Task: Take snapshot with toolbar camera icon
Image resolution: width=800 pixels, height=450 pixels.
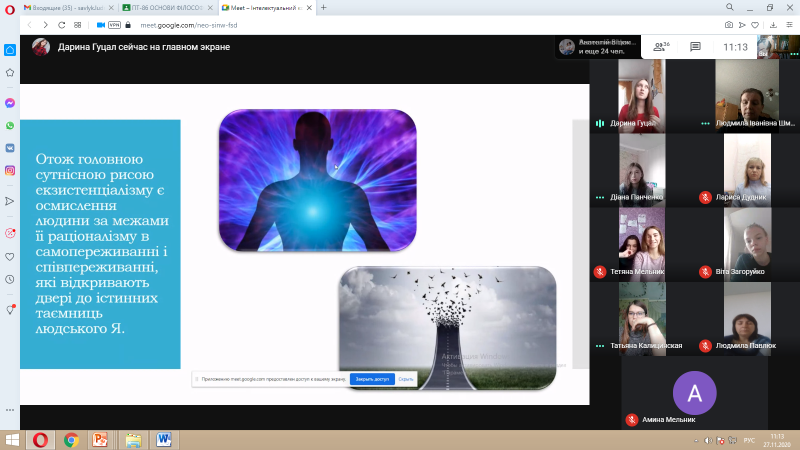Action: pyautogui.click(x=729, y=25)
